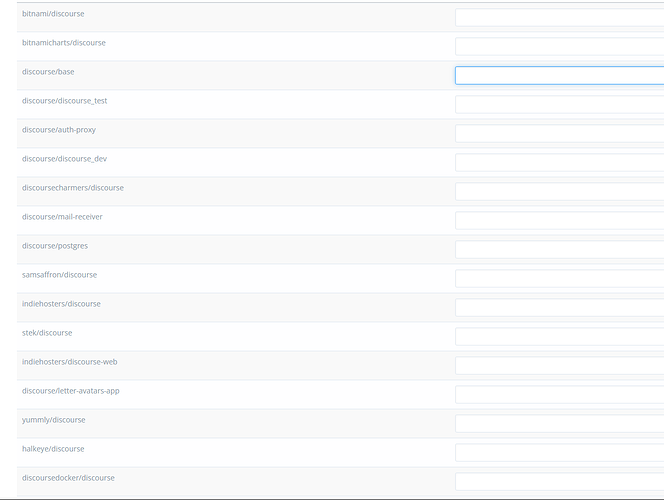Click the input field for halkeye/discourse
The width and height of the screenshot is (664, 500).
pyautogui.click(x=559, y=453)
